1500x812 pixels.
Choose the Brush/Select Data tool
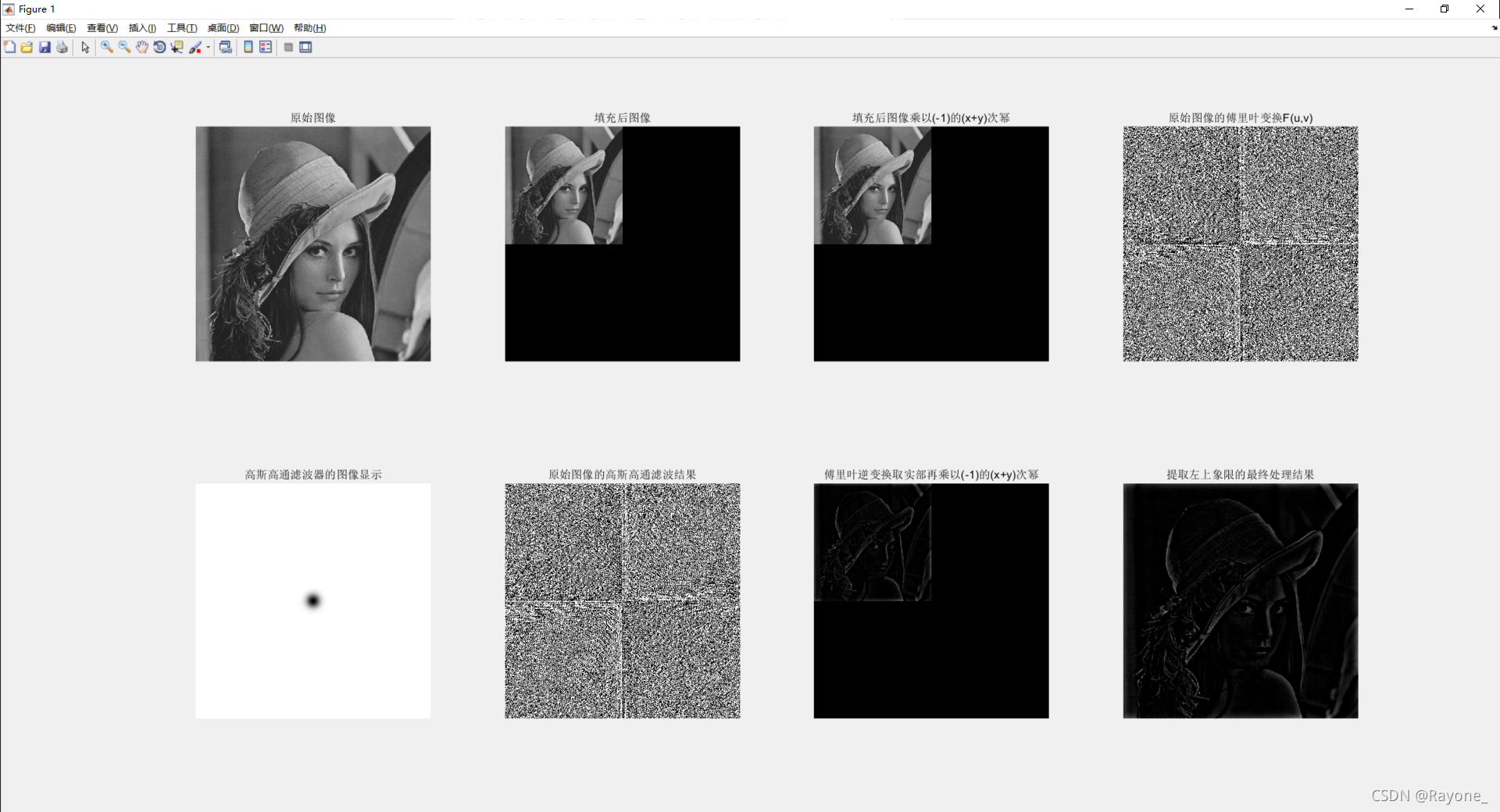[x=195, y=48]
